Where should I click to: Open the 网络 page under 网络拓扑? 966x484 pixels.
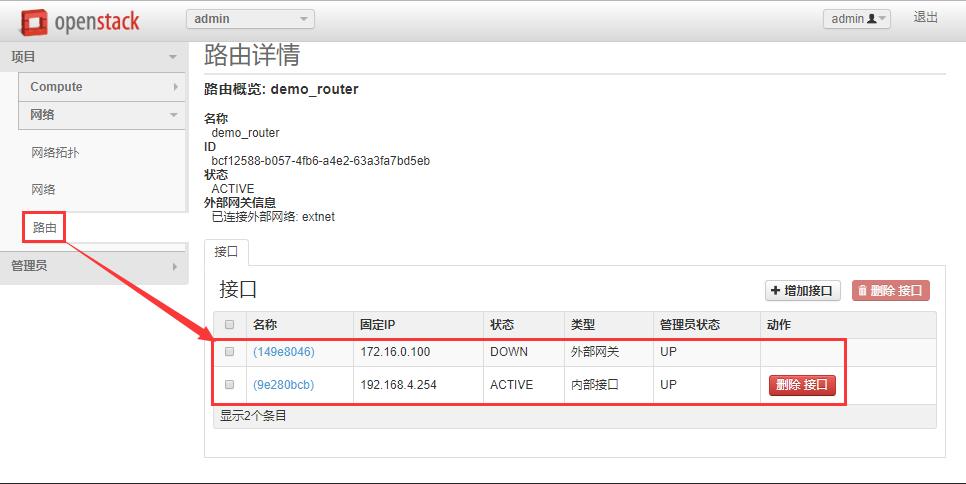point(43,190)
